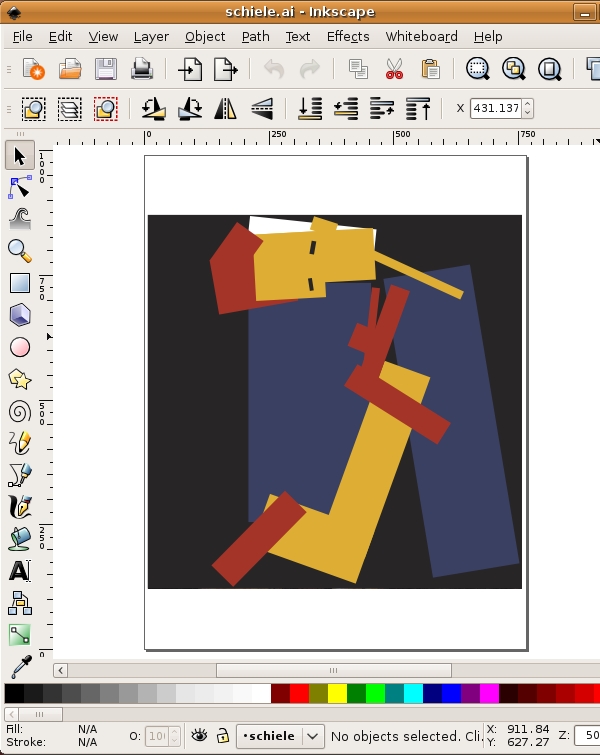
Task: Select all in all layers
Action: (x=70, y=108)
